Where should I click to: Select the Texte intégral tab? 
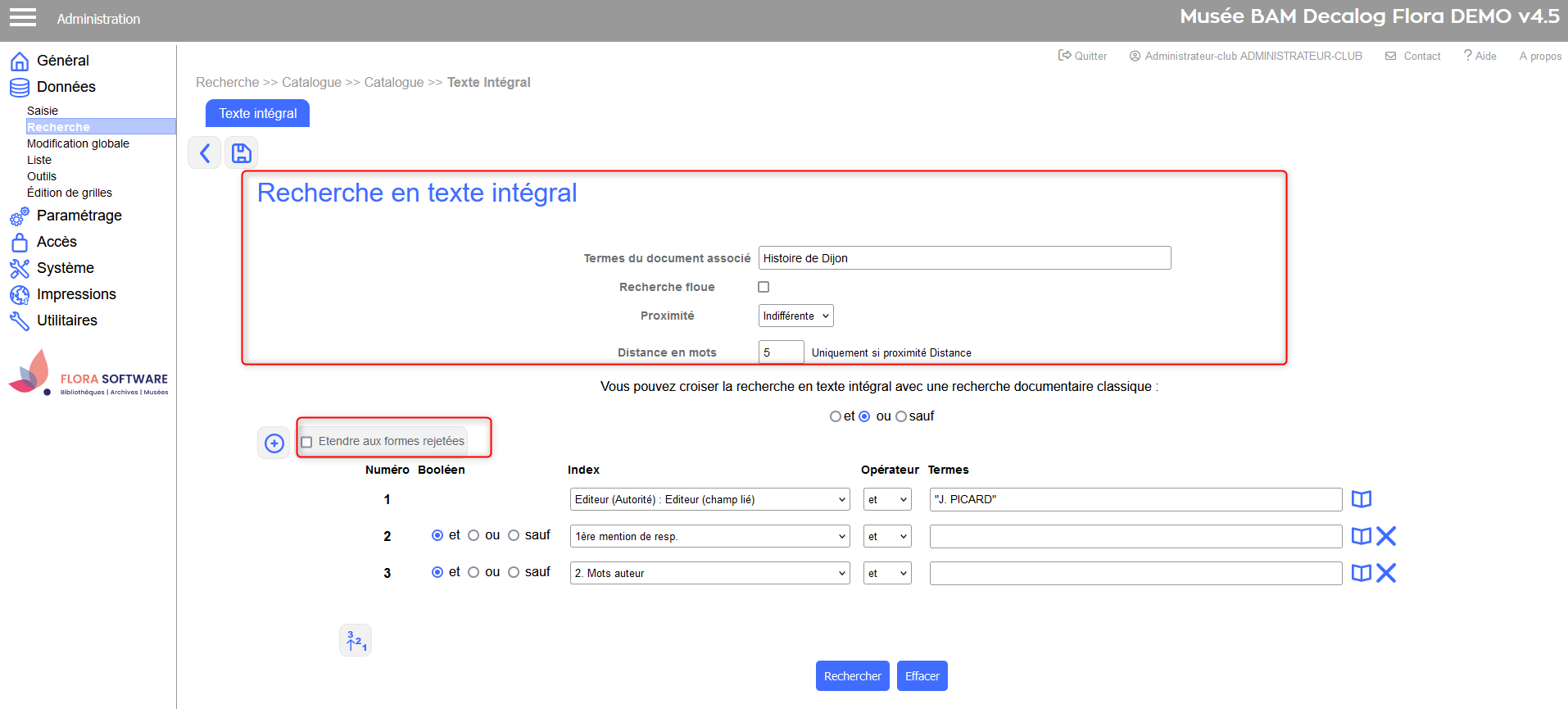click(x=257, y=113)
